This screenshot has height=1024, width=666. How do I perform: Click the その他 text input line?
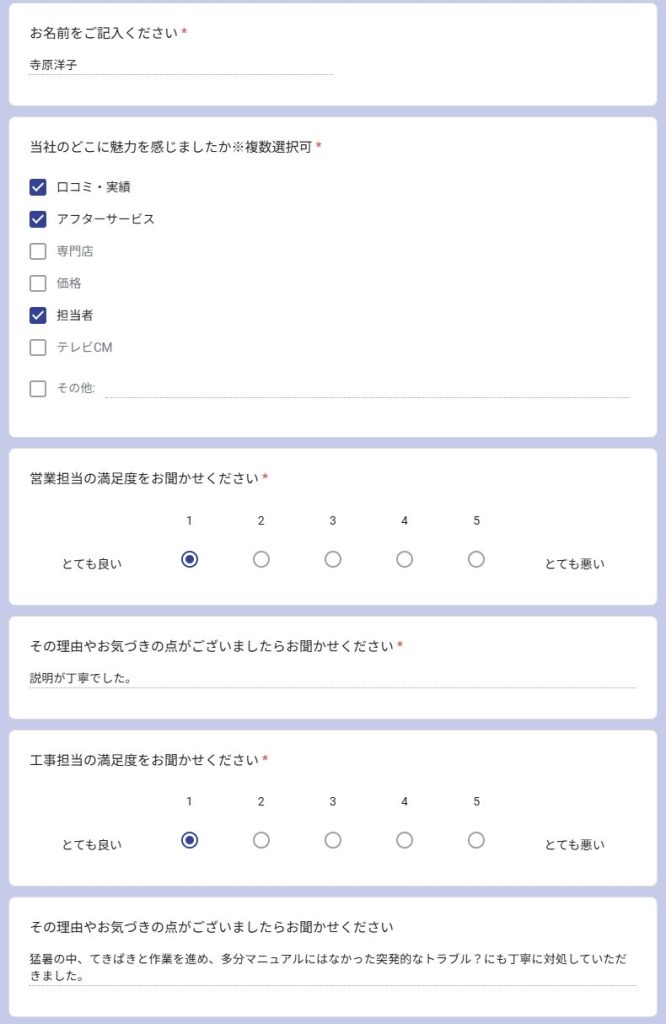point(368,389)
